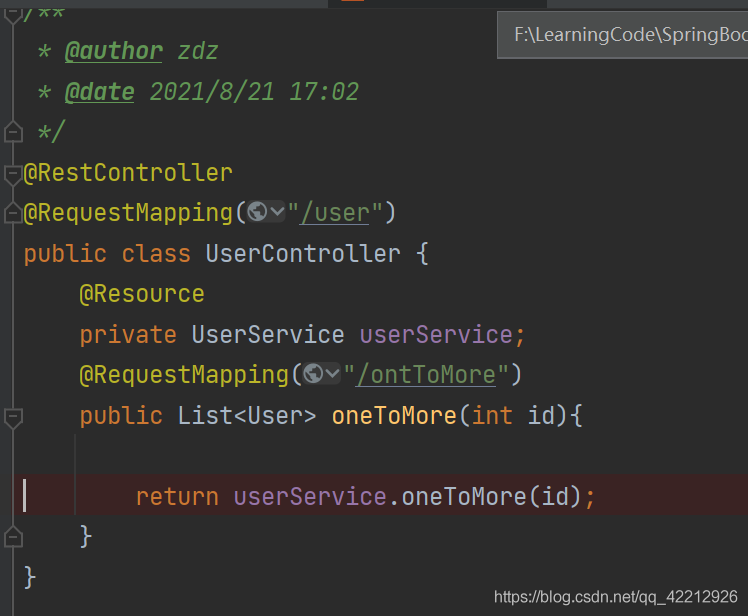748x616 pixels.
Task: Click the globe icon beside "/user" mapping
Action: click(258, 212)
